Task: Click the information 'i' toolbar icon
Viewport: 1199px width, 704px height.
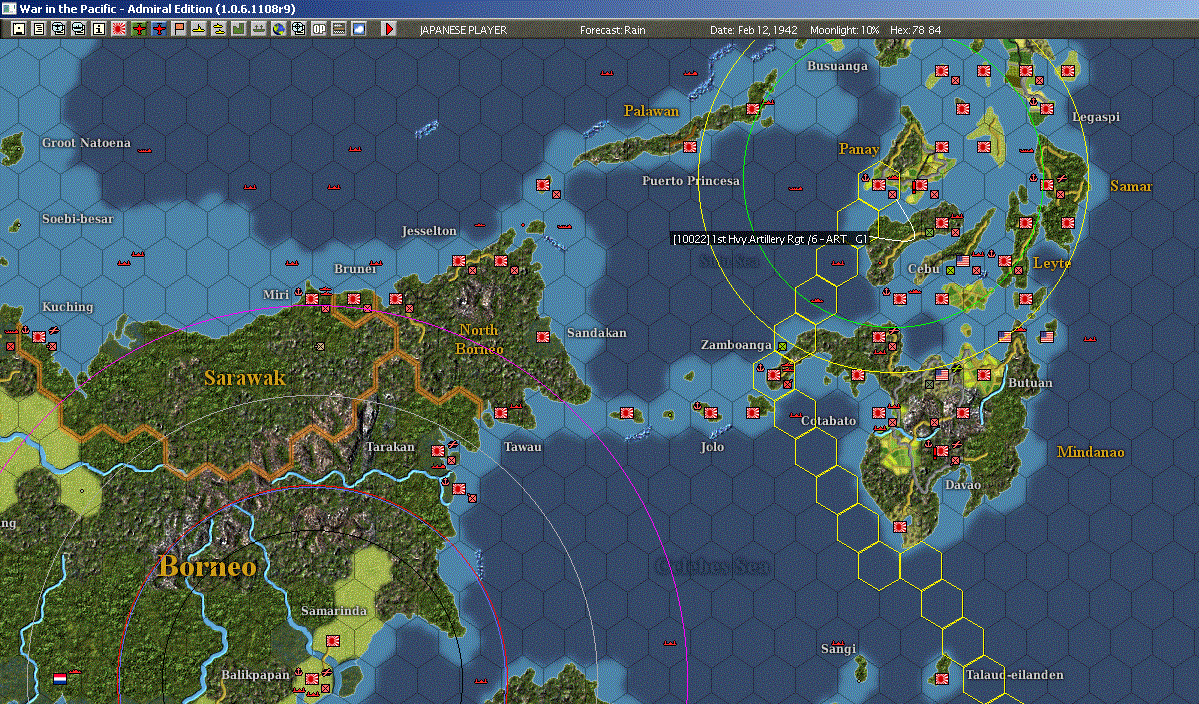Action: pos(99,29)
